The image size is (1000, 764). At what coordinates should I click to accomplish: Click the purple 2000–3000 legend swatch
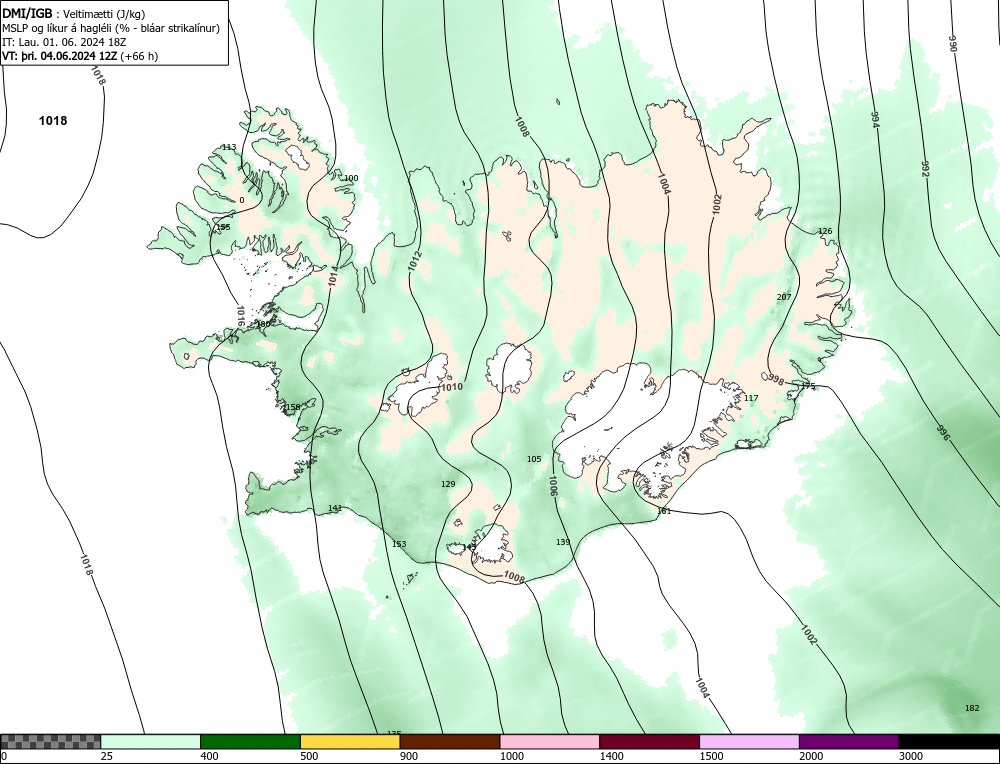[849, 742]
